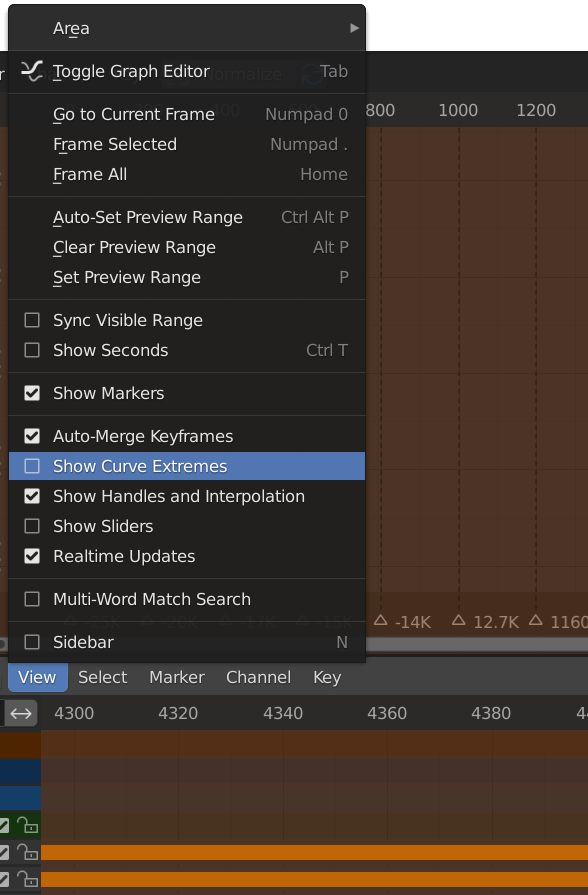The width and height of the screenshot is (588, 895).
Task: Click frame 1000 on graph ruler
Action: (x=458, y=110)
